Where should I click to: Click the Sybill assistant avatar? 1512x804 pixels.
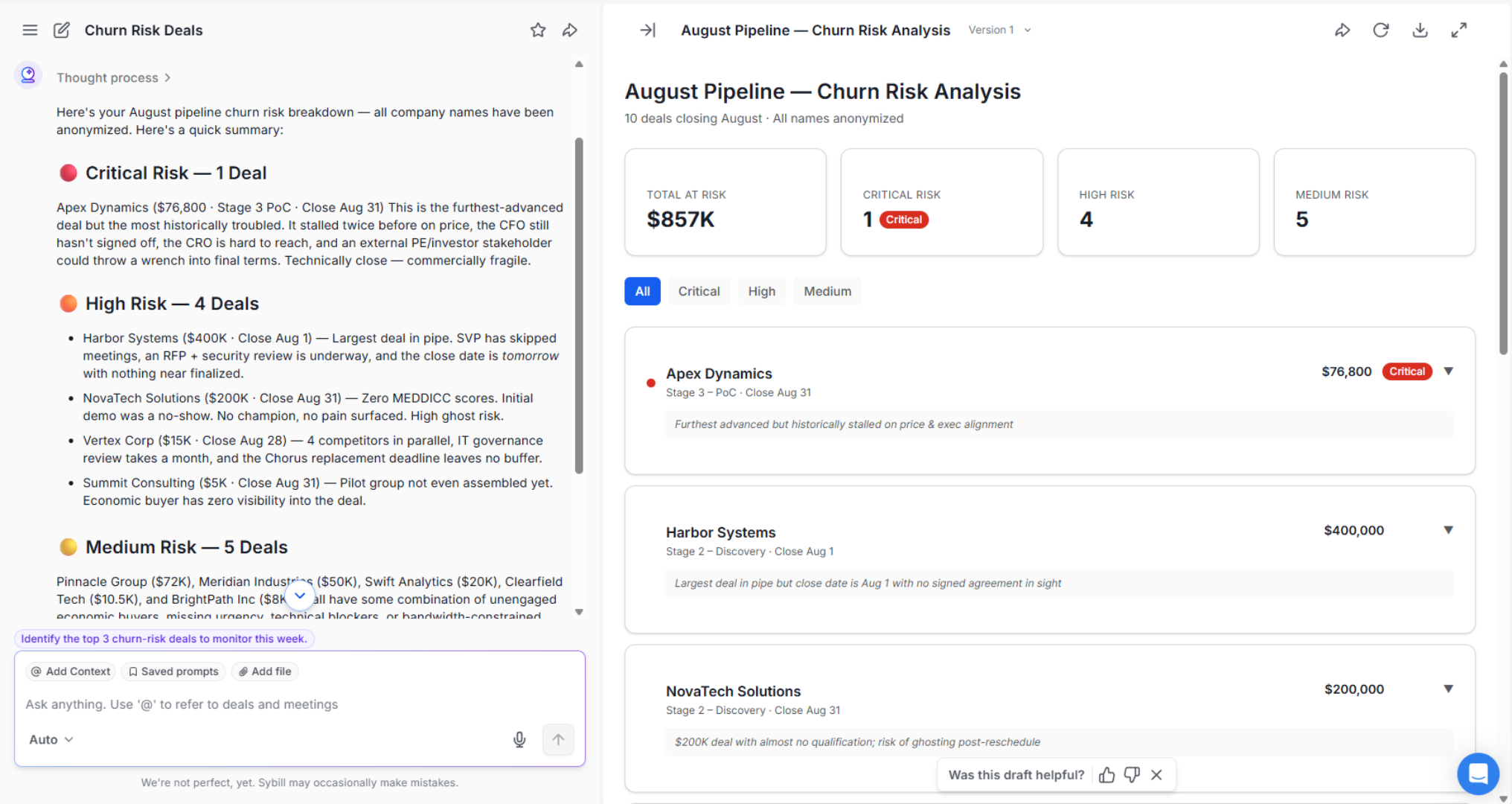(x=28, y=75)
